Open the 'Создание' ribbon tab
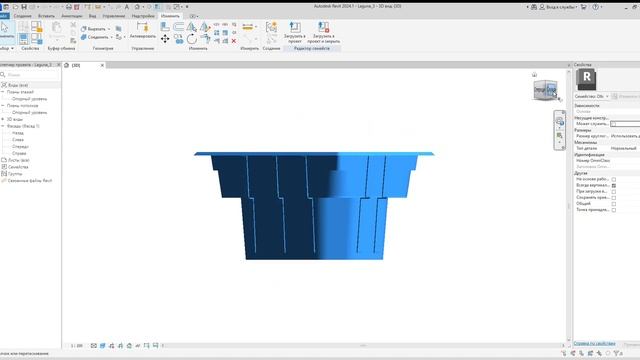This screenshot has height=360, width=640. point(22,16)
